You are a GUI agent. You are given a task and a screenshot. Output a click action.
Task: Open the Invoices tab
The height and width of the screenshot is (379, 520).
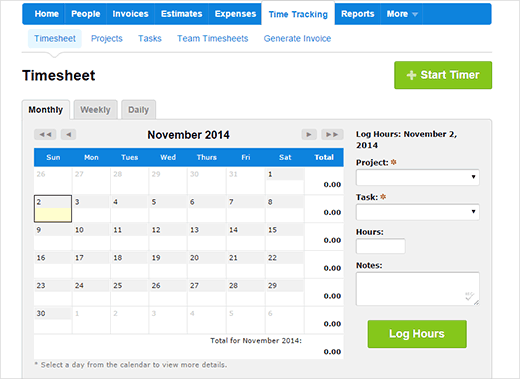[130, 14]
